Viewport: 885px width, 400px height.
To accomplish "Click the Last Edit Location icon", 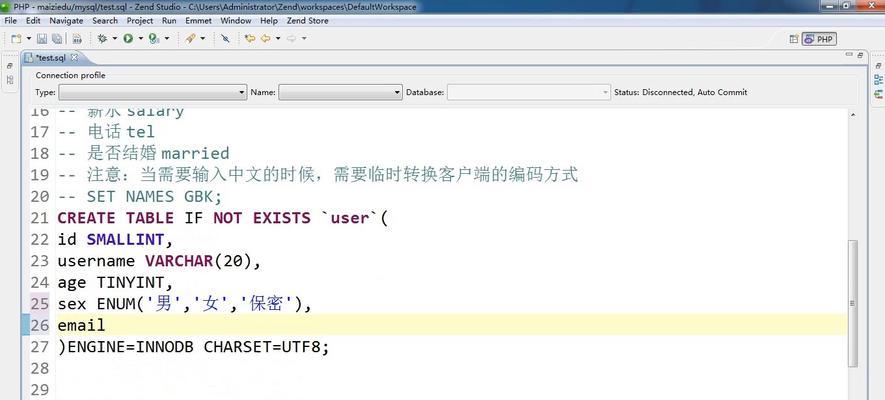I will click(249, 38).
